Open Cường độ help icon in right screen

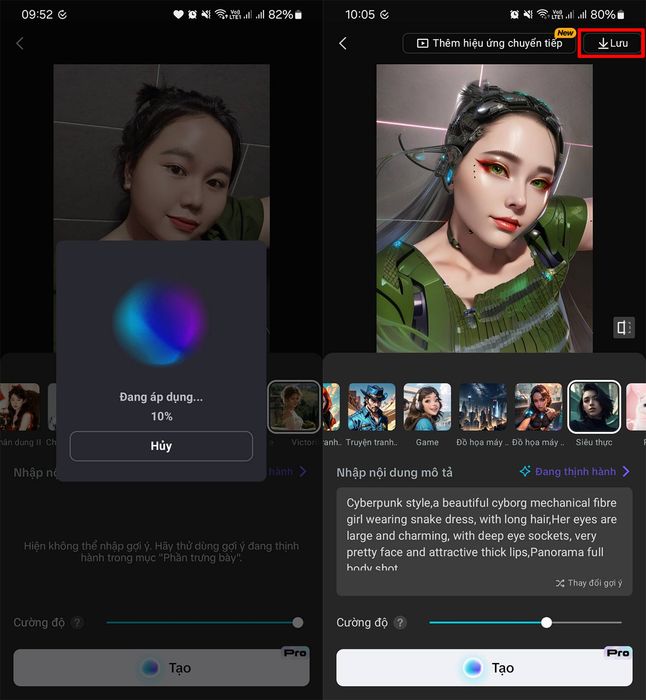coord(400,622)
